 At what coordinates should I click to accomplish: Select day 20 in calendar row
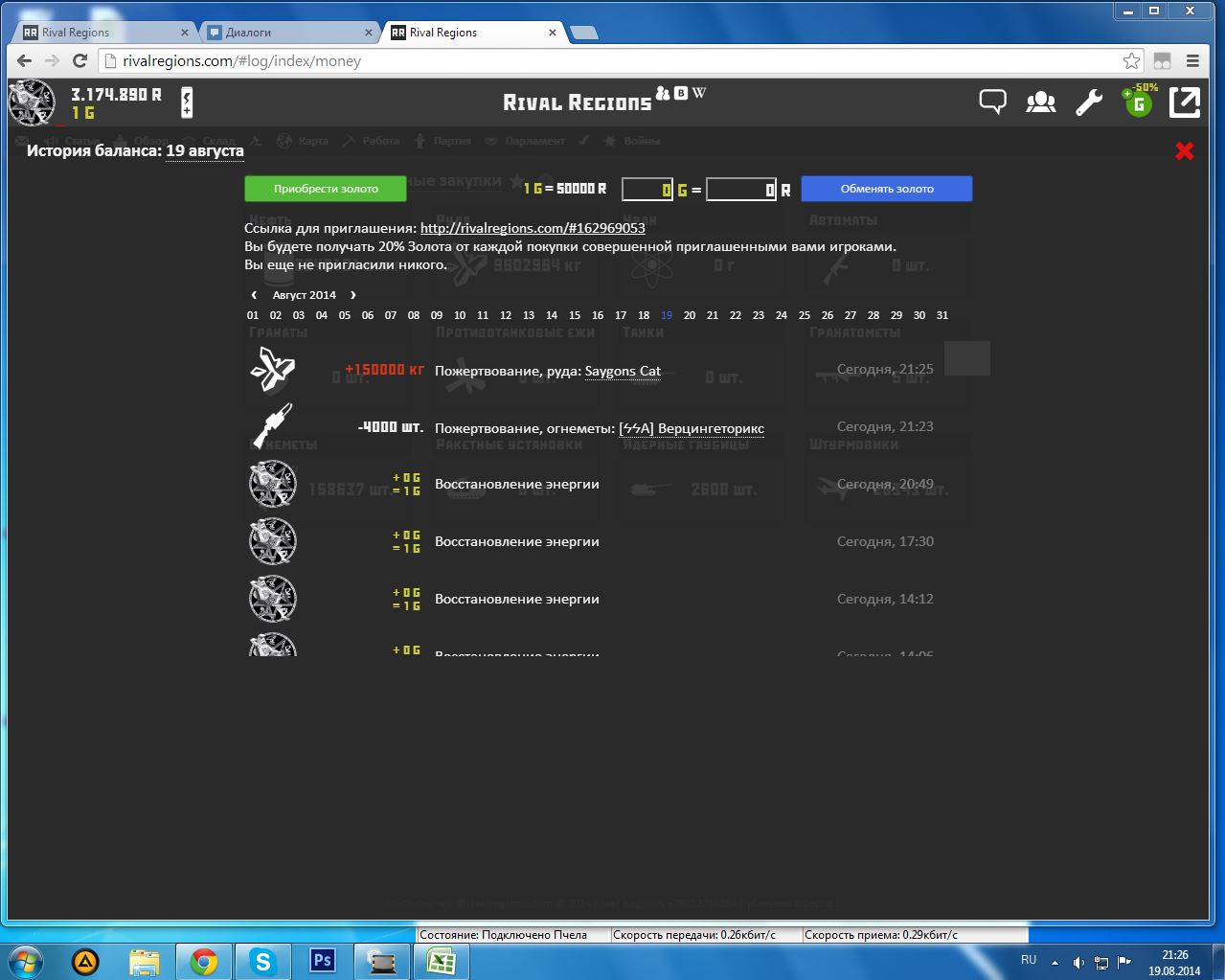(x=690, y=315)
